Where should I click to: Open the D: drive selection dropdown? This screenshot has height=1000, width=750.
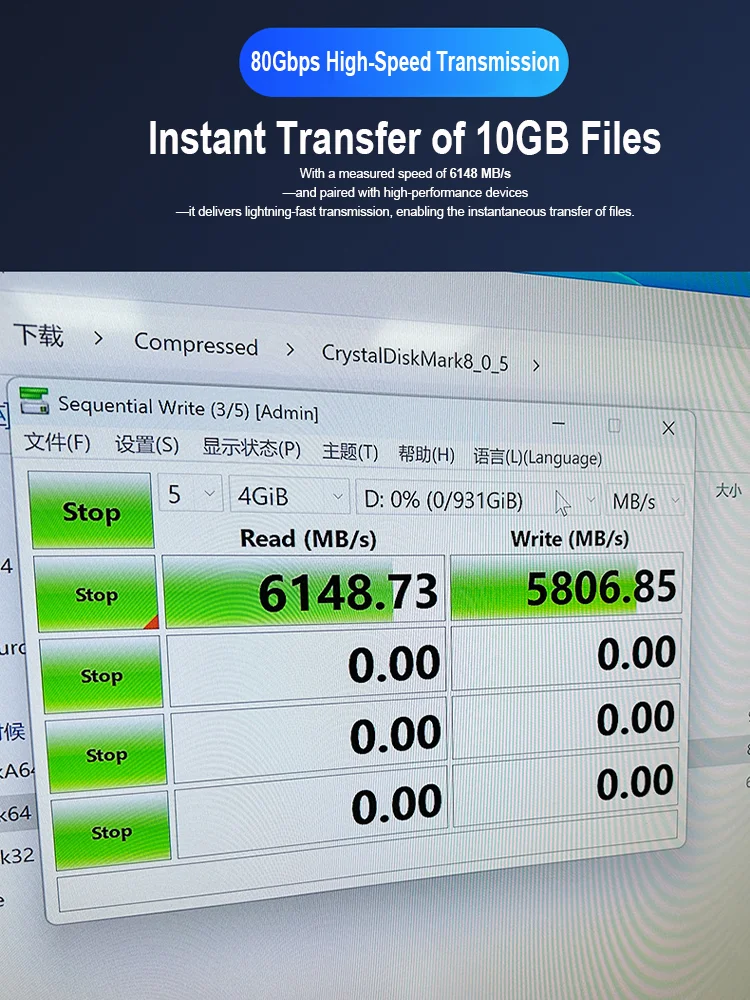tap(478, 500)
